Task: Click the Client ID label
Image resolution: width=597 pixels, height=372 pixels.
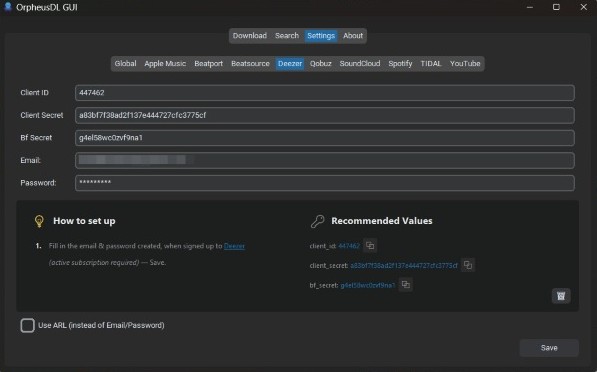Action: 35,93
